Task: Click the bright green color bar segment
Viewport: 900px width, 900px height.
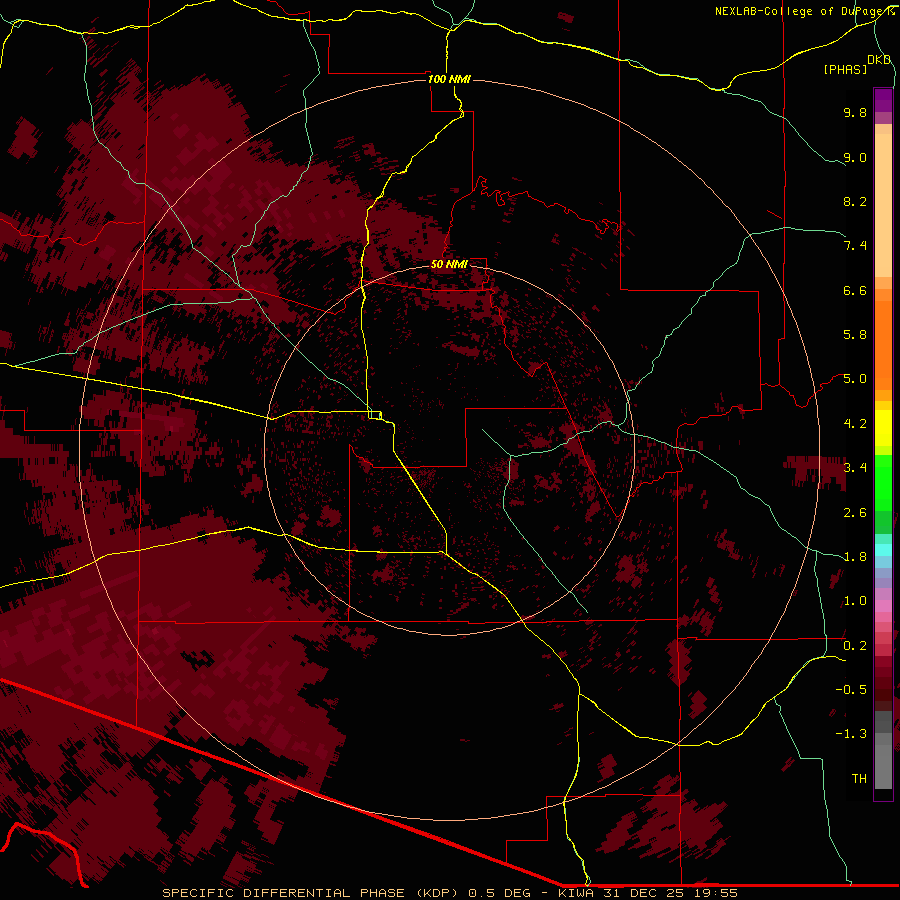Action: (883, 483)
